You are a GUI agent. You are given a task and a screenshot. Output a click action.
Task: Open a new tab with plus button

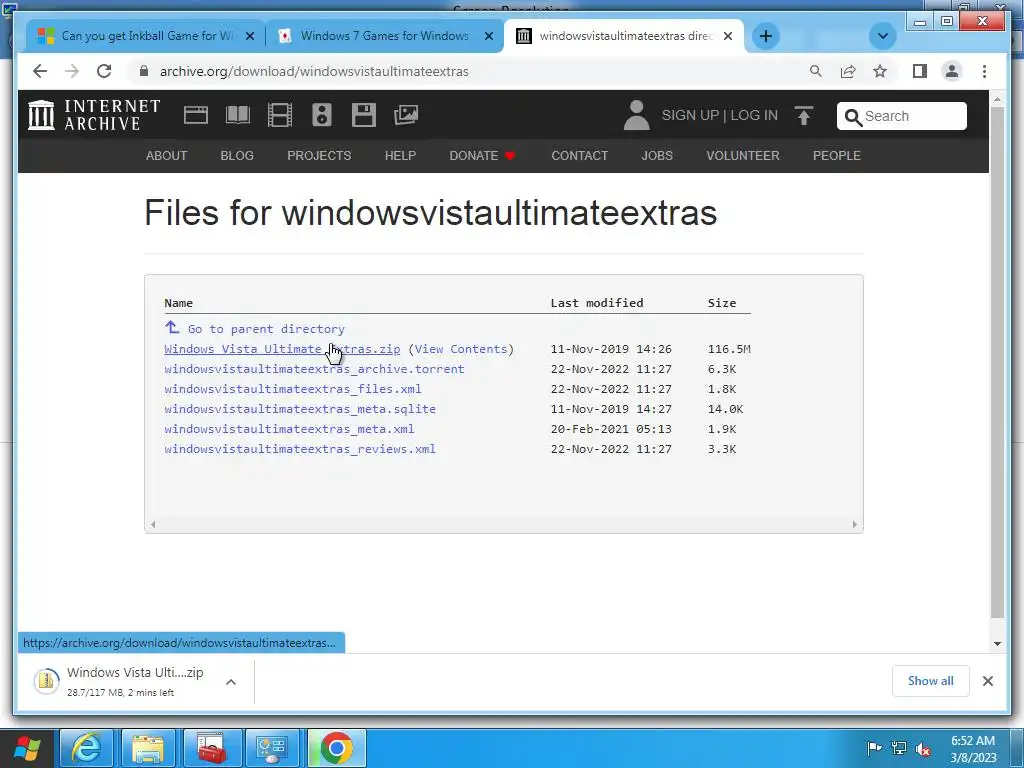point(766,36)
